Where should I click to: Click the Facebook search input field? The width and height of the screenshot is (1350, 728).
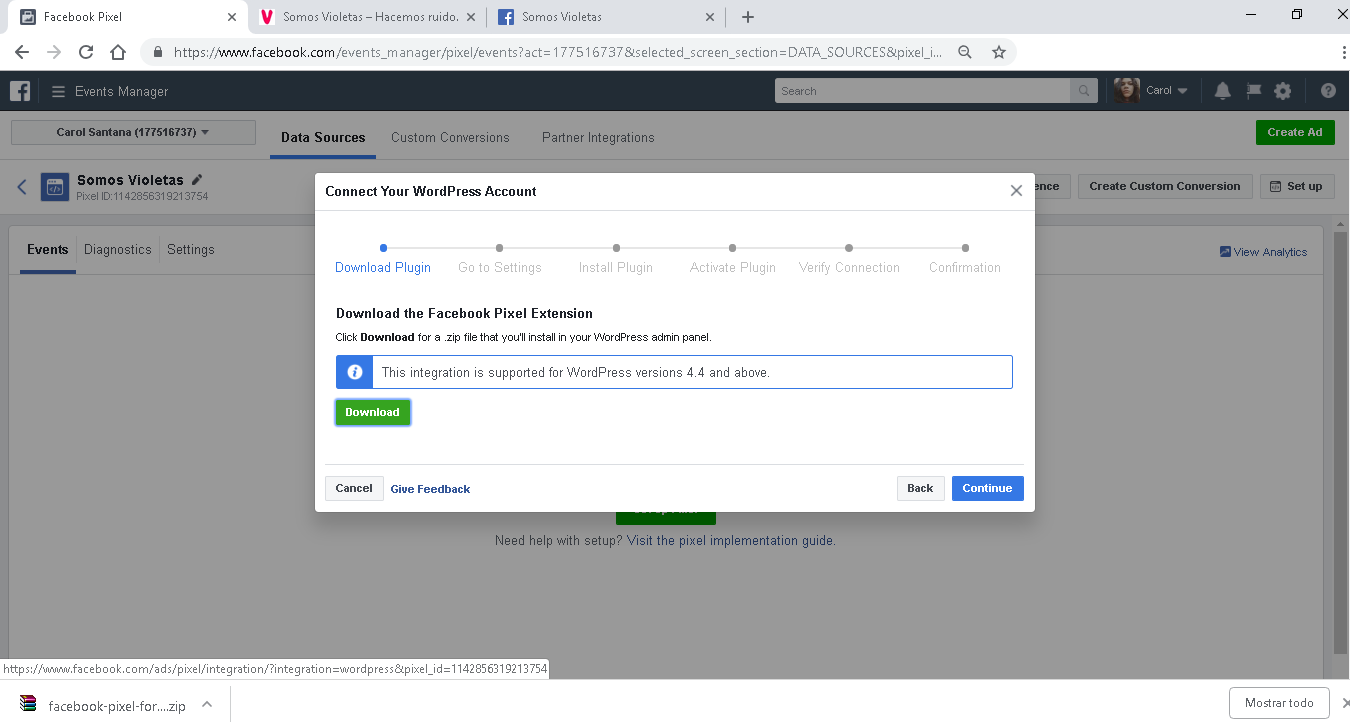point(922,91)
